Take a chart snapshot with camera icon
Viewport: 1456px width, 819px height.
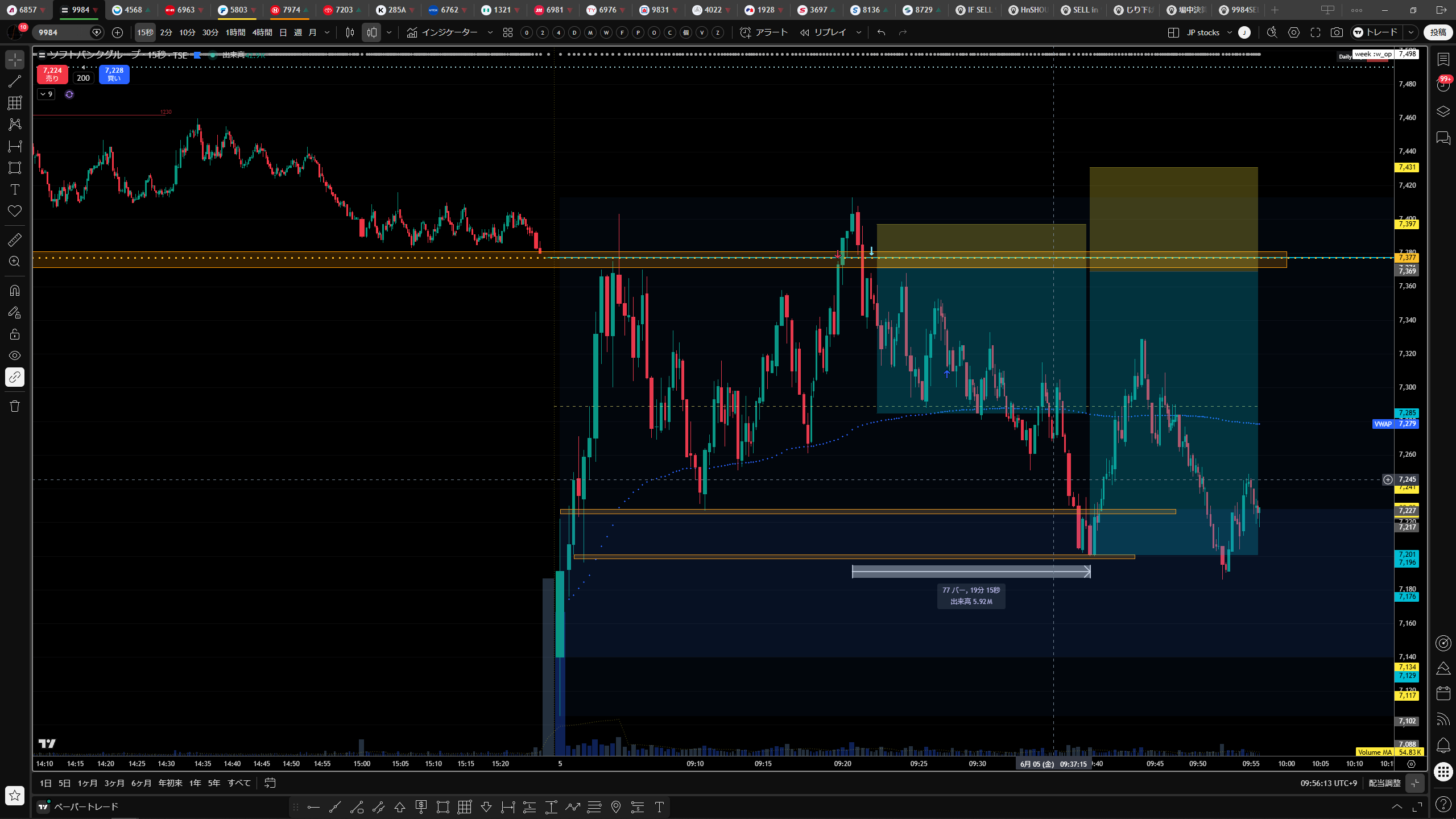pos(1337,32)
